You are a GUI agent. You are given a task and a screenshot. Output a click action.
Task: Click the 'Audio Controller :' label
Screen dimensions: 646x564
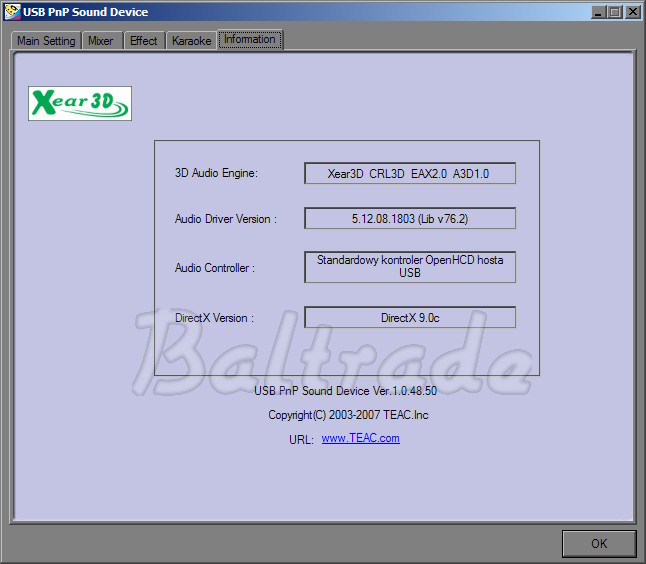pyautogui.click(x=215, y=268)
